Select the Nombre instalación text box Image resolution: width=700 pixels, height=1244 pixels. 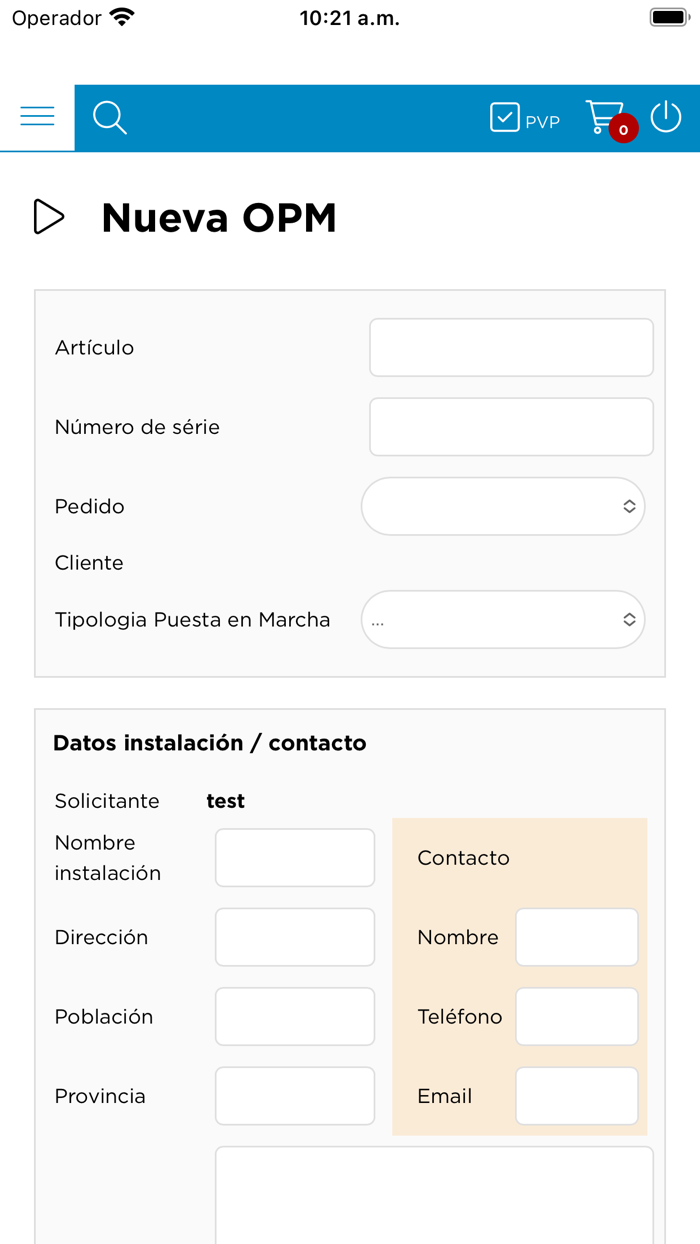click(x=295, y=857)
